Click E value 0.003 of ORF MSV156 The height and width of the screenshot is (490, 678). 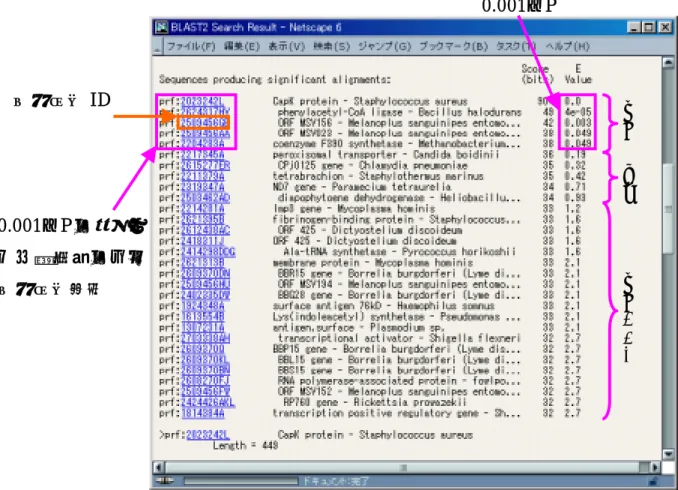click(x=578, y=123)
